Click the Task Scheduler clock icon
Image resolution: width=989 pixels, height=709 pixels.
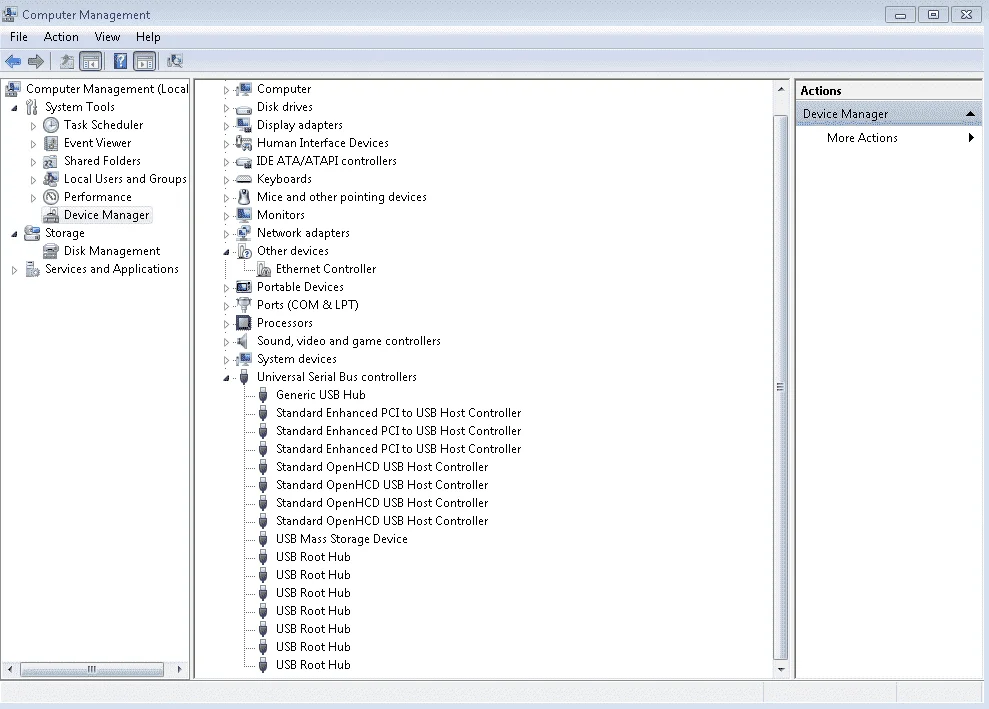pos(51,125)
